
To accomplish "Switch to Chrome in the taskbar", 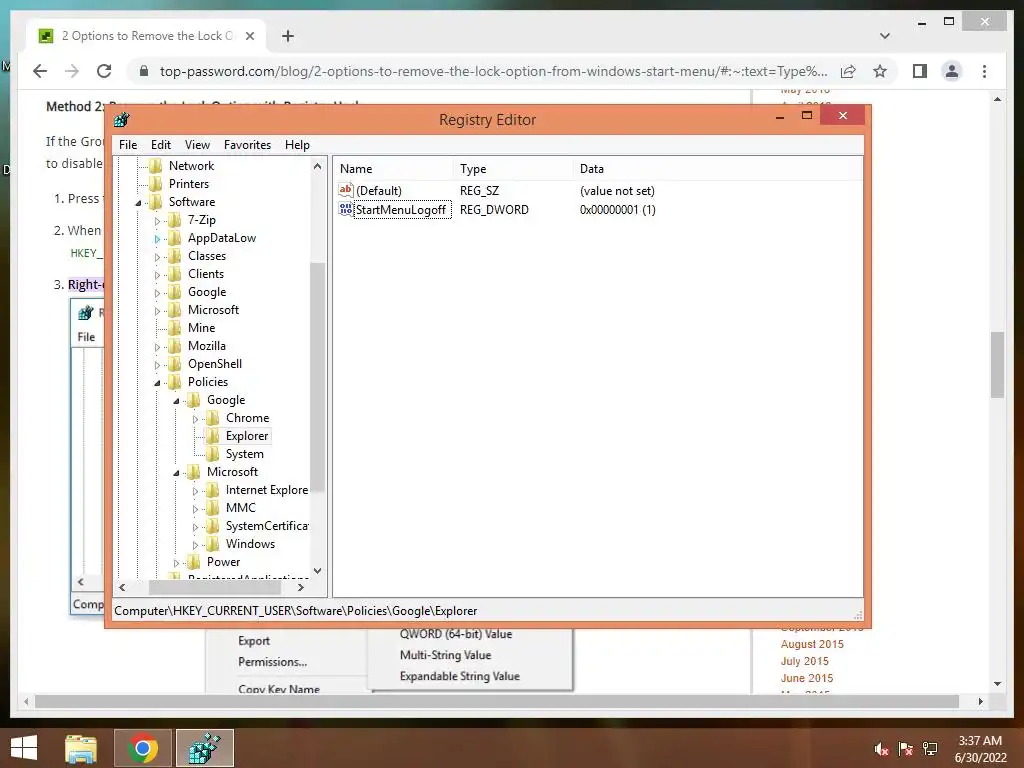I will click(x=142, y=748).
